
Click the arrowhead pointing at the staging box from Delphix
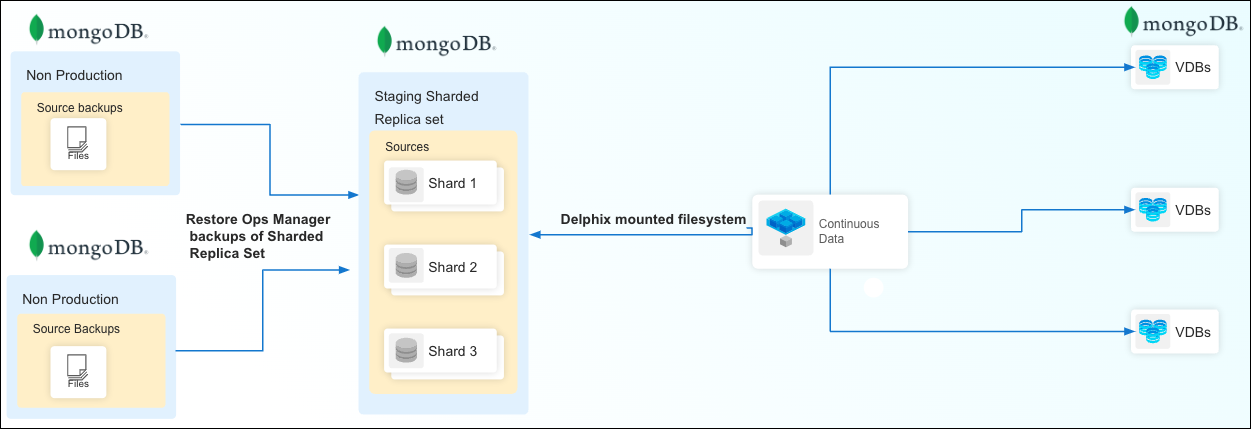pos(535,235)
